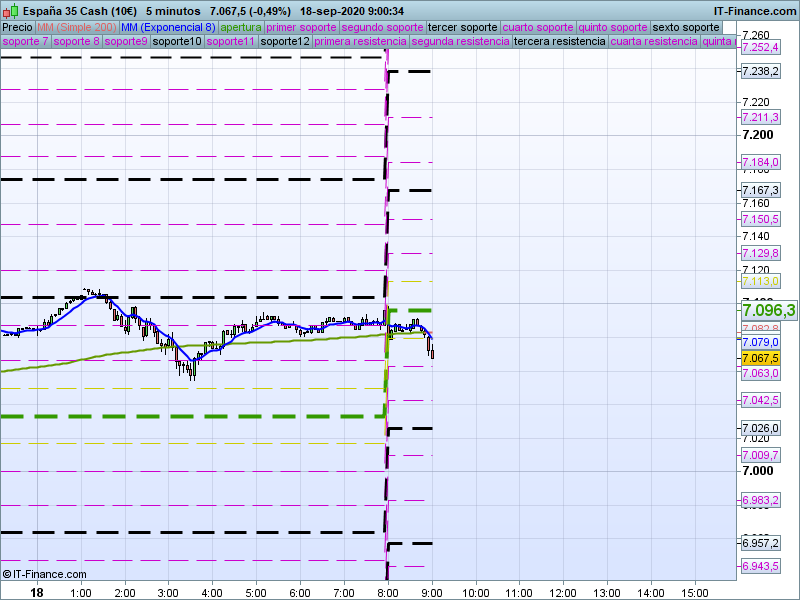The width and height of the screenshot is (800, 600).
Task: Select the primera resistencia legend label
Action: click(x=360, y=42)
